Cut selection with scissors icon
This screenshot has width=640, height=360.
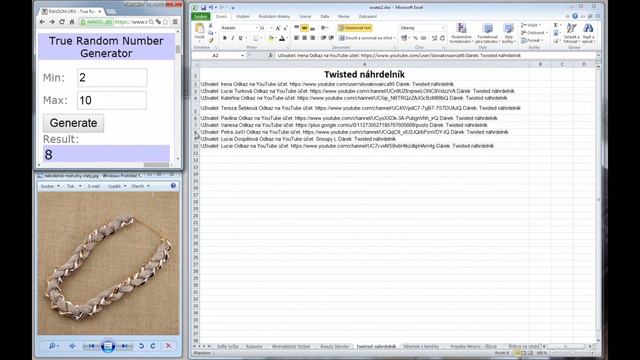point(211,26)
